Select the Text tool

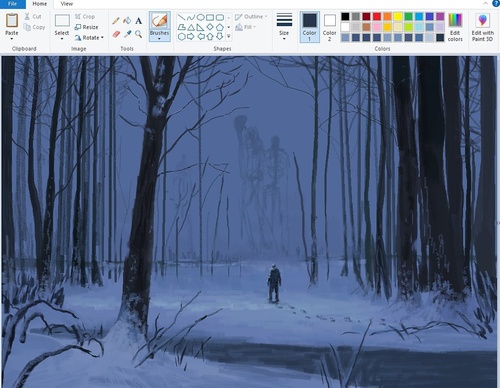pyautogui.click(x=139, y=21)
